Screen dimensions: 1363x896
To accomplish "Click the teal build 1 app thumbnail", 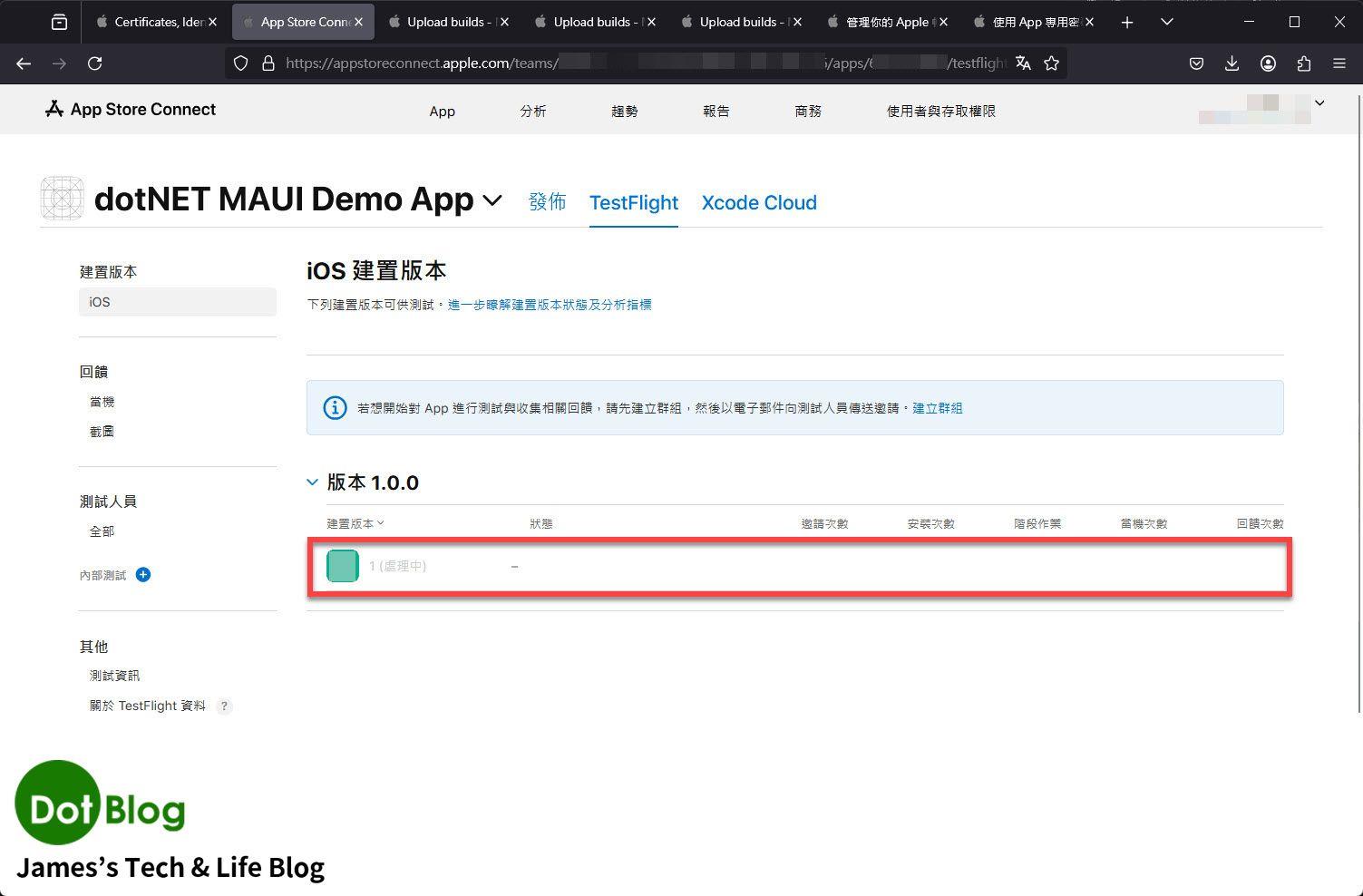I will [x=343, y=566].
